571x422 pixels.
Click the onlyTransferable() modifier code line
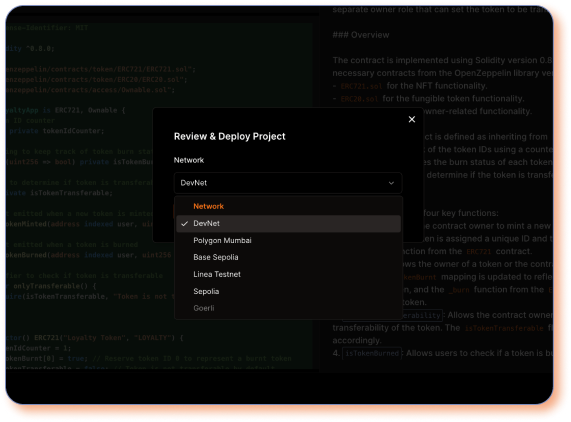pyautogui.click(x=51, y=286)
